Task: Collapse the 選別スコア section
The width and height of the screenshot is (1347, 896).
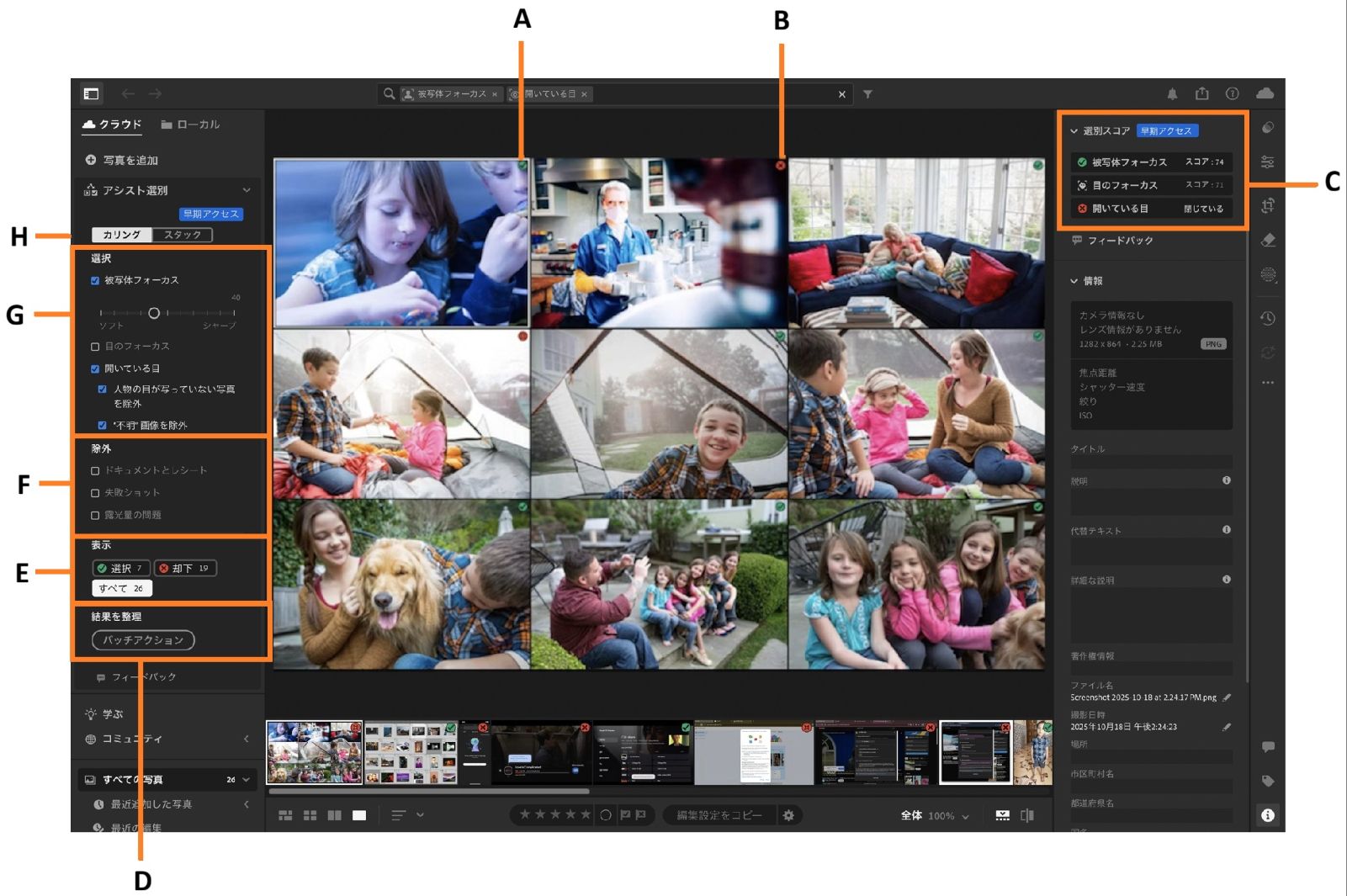Action: click(1073, 130)
